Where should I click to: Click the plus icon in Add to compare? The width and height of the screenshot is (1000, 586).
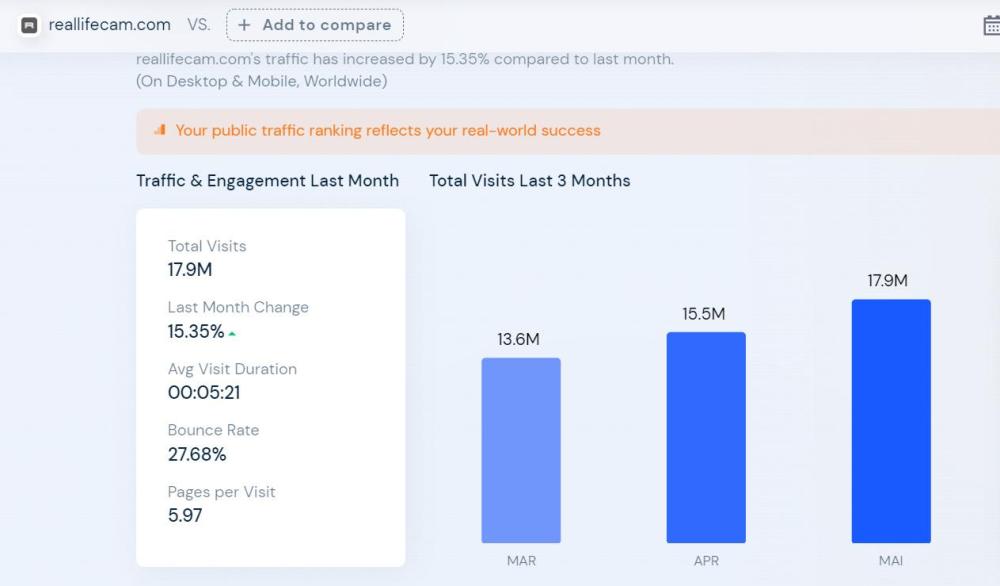245,25
